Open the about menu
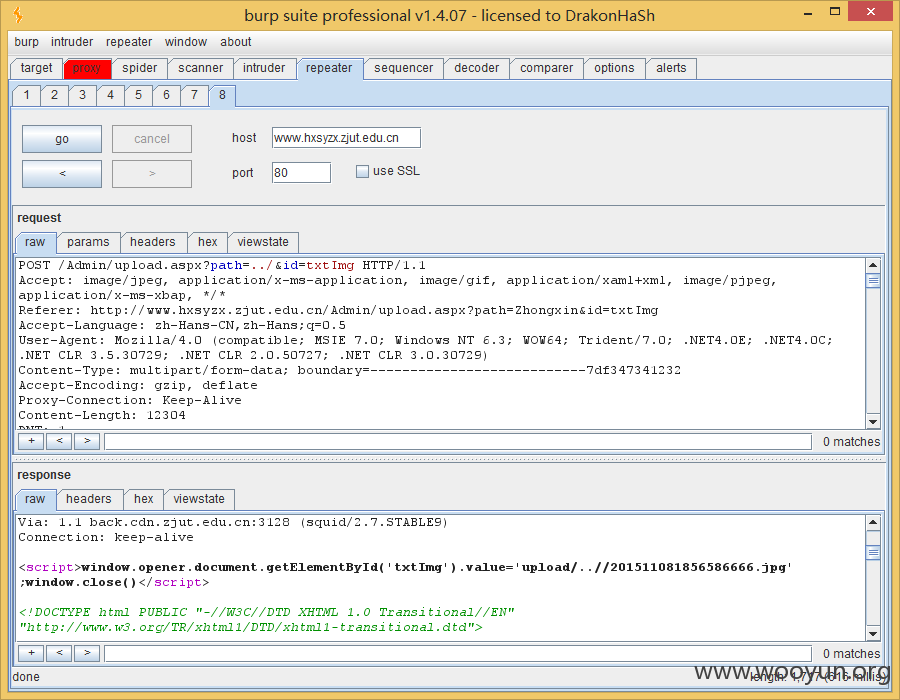Viewport: 900px width, 700px height. (x=235, y=42)
